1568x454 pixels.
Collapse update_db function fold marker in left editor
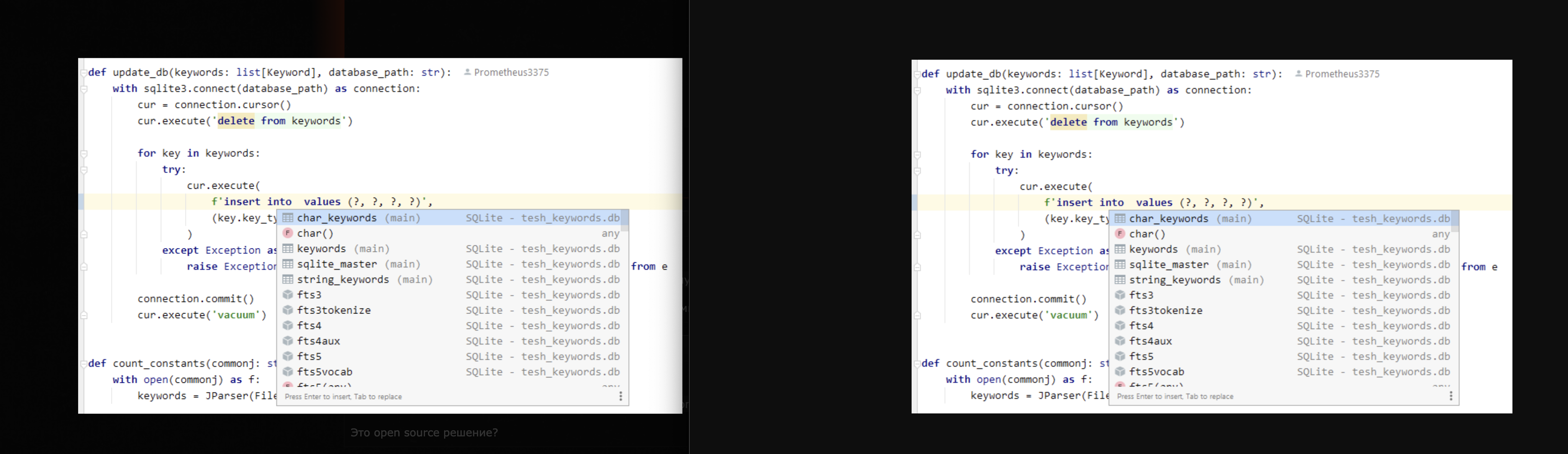coord(84,73)
